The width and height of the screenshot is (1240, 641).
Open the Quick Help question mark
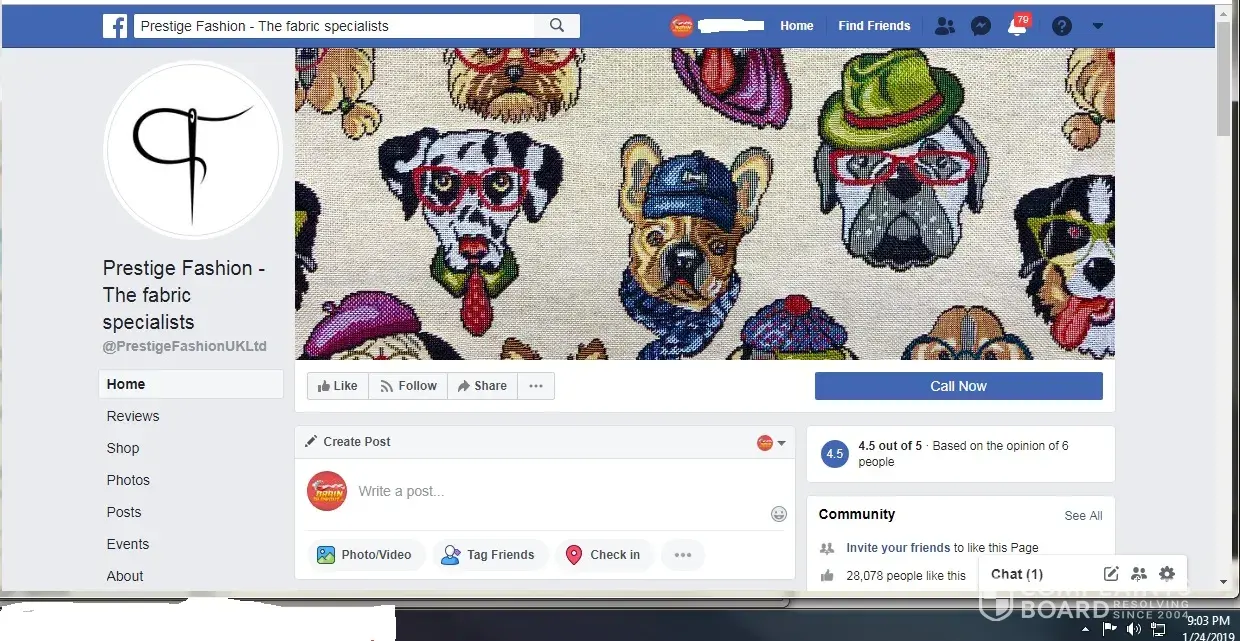click(x=1062, y=26)
